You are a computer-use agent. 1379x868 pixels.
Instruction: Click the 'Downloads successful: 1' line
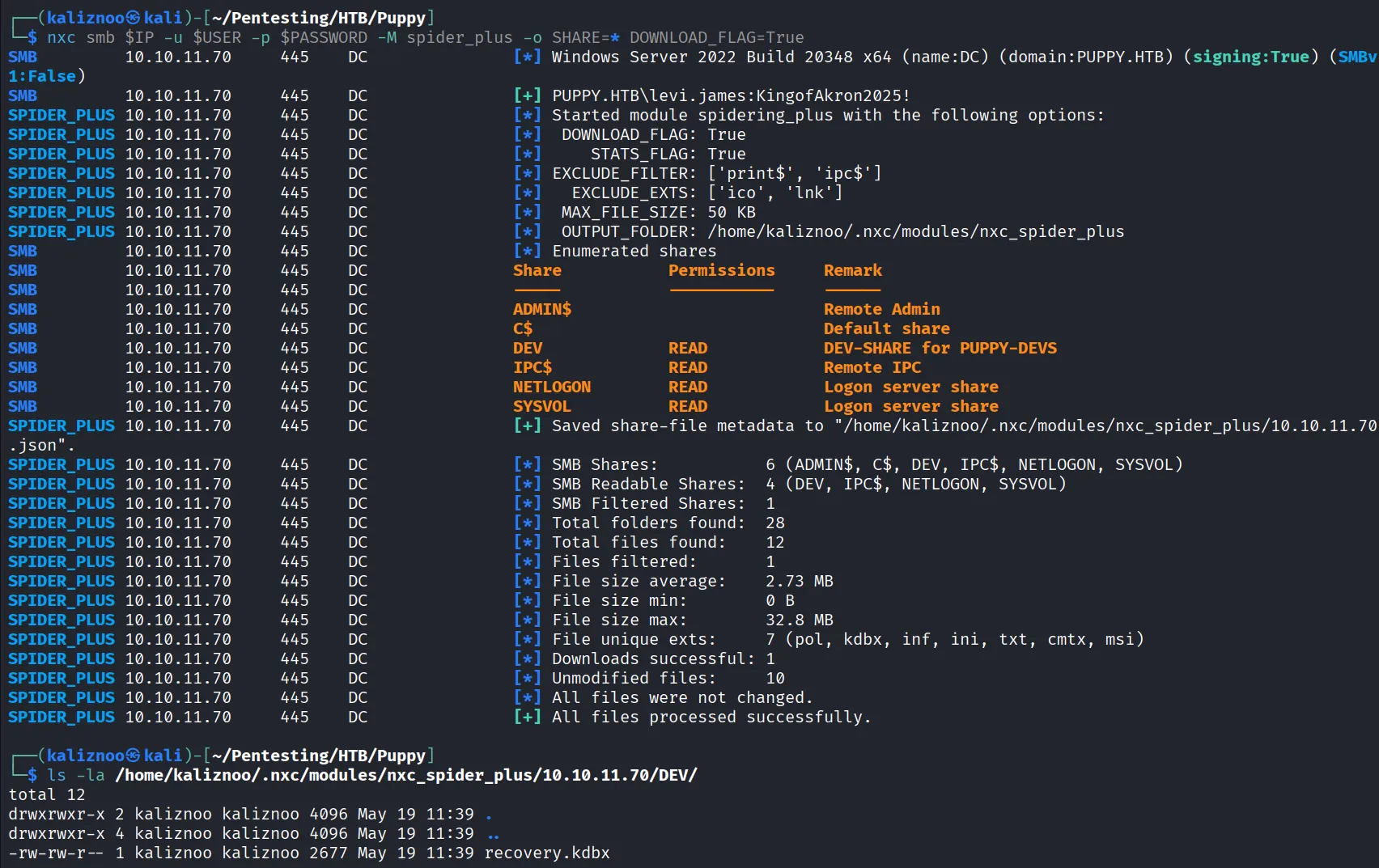tap(664, 658)
